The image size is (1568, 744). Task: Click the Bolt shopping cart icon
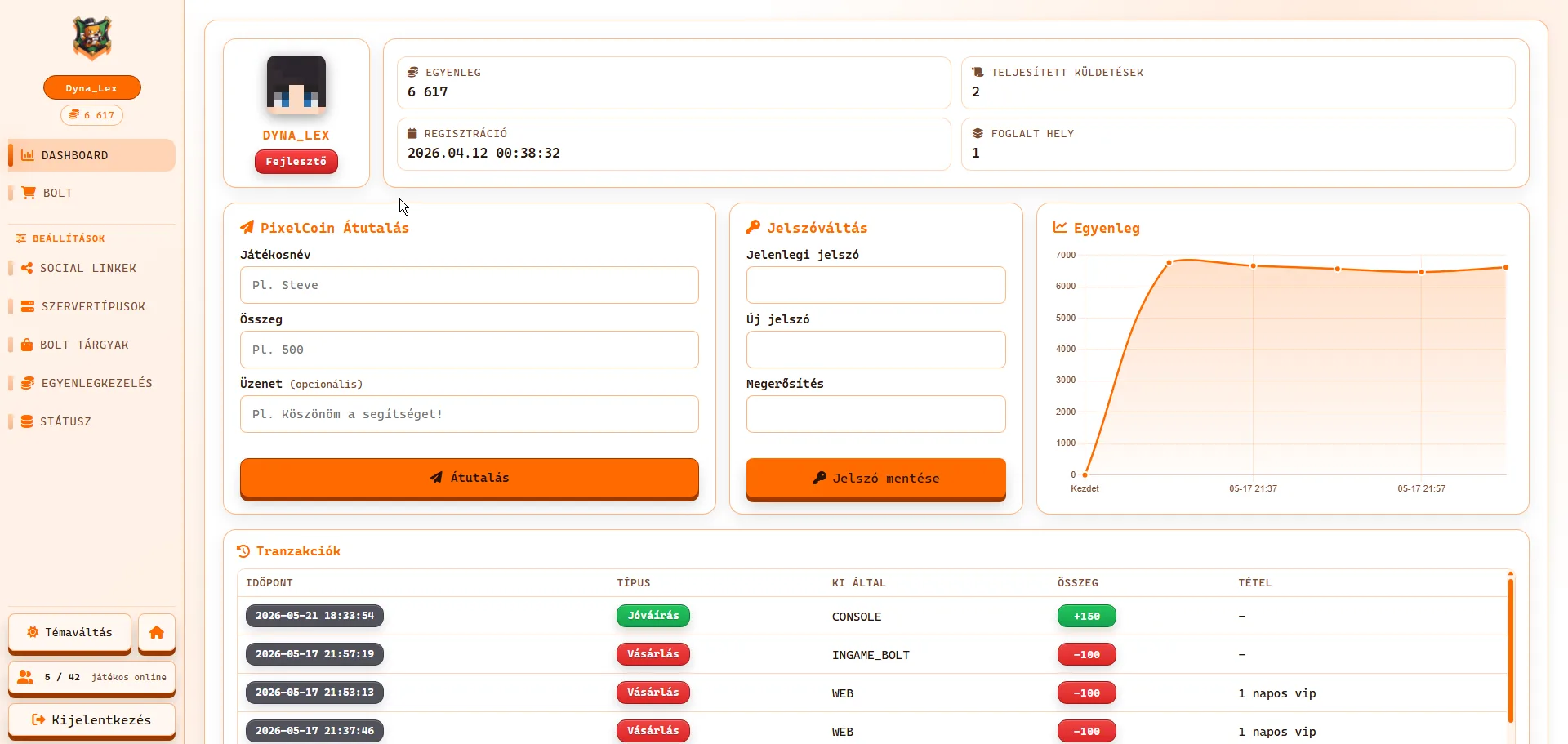[29, 193]
